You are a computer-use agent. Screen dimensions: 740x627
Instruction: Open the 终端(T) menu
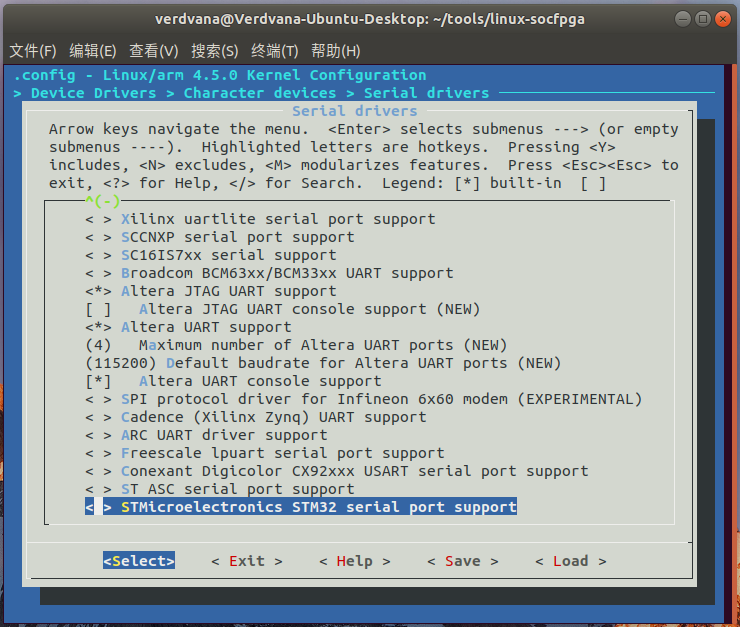point(275,50)
